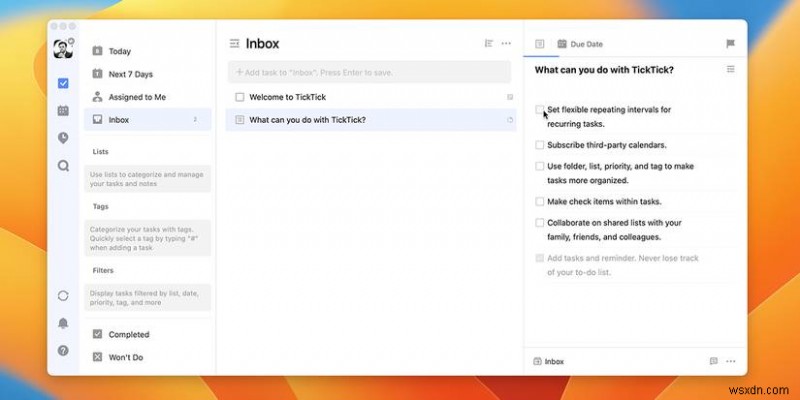Open the Search magnifier icon
This screenshot has width=800, height=400.
click(63, 165)
